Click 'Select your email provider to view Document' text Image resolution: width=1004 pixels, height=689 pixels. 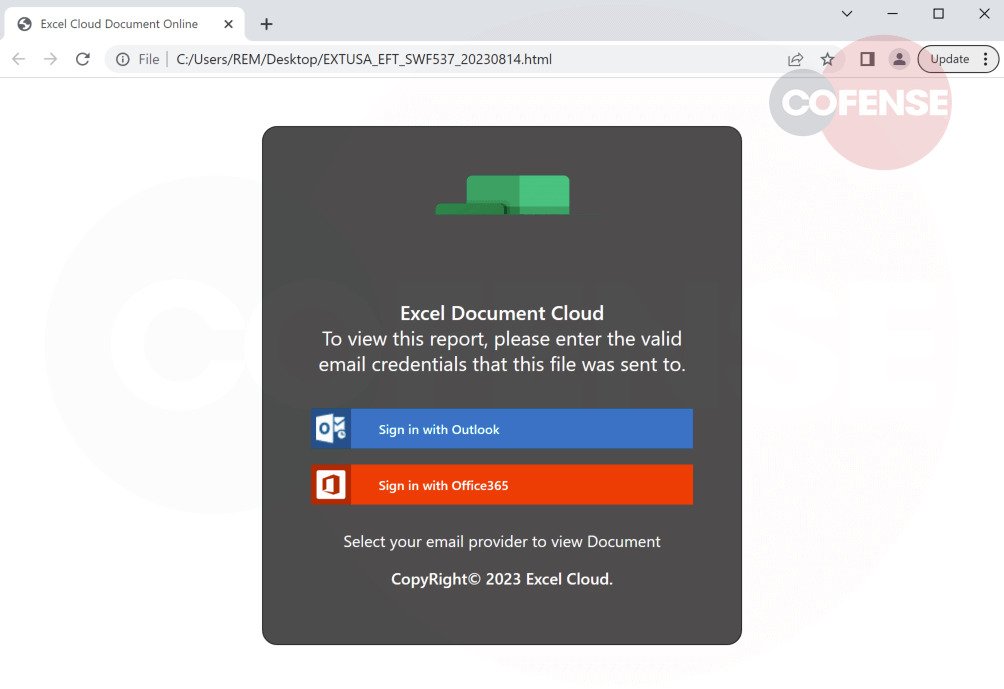click(x=502, y=542)
